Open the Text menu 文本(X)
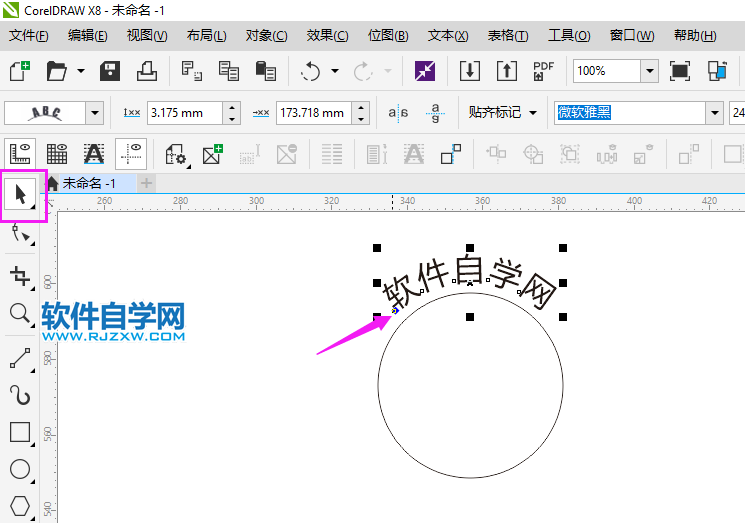 coord(448,36)
